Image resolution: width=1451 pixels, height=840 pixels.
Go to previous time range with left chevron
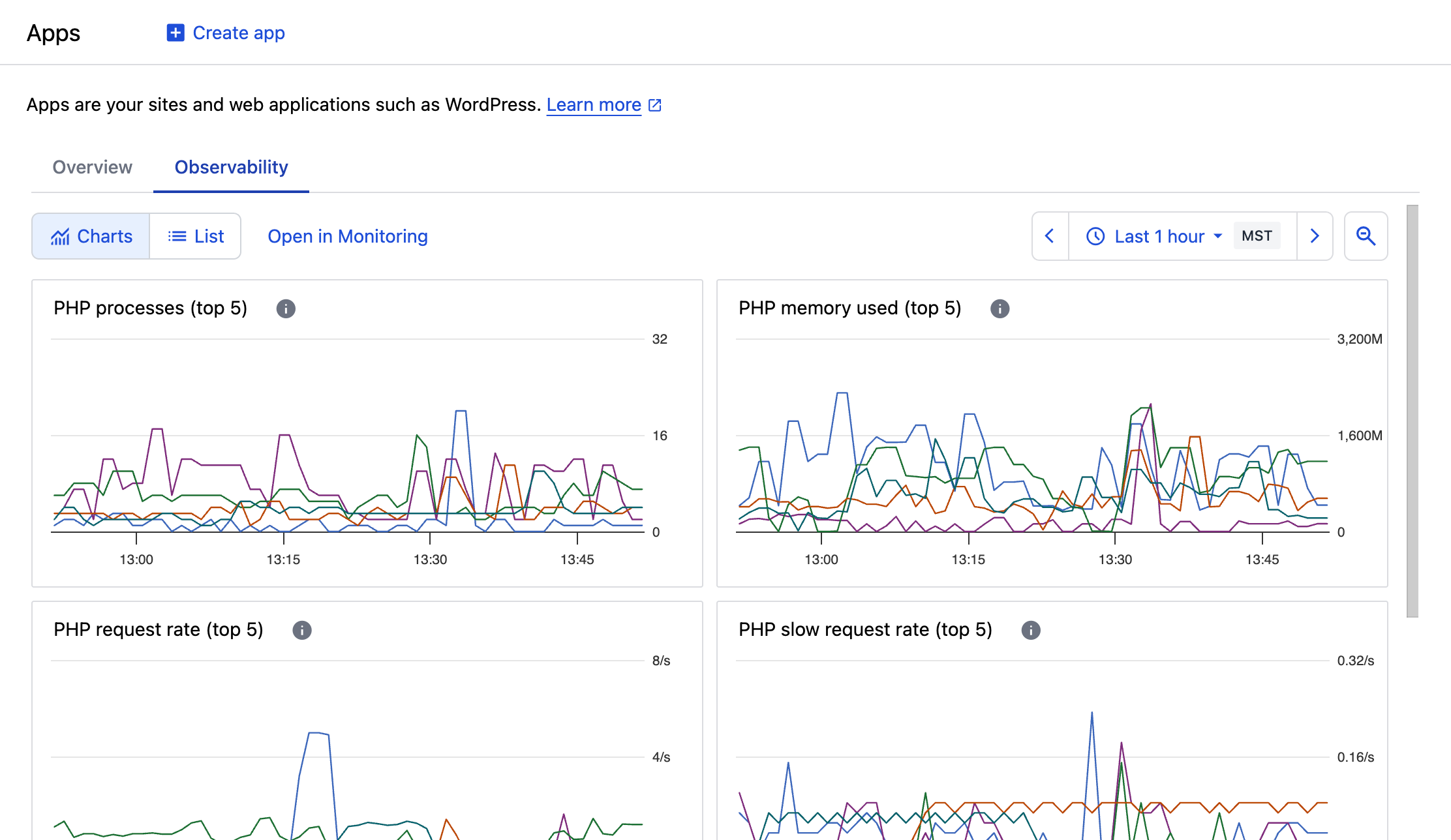(1050, 236)
